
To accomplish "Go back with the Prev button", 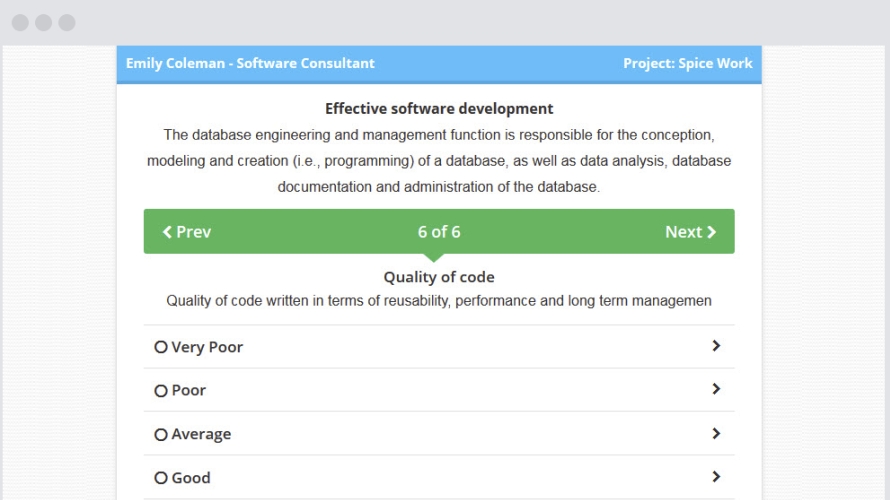I will click(x=187, y=232).
